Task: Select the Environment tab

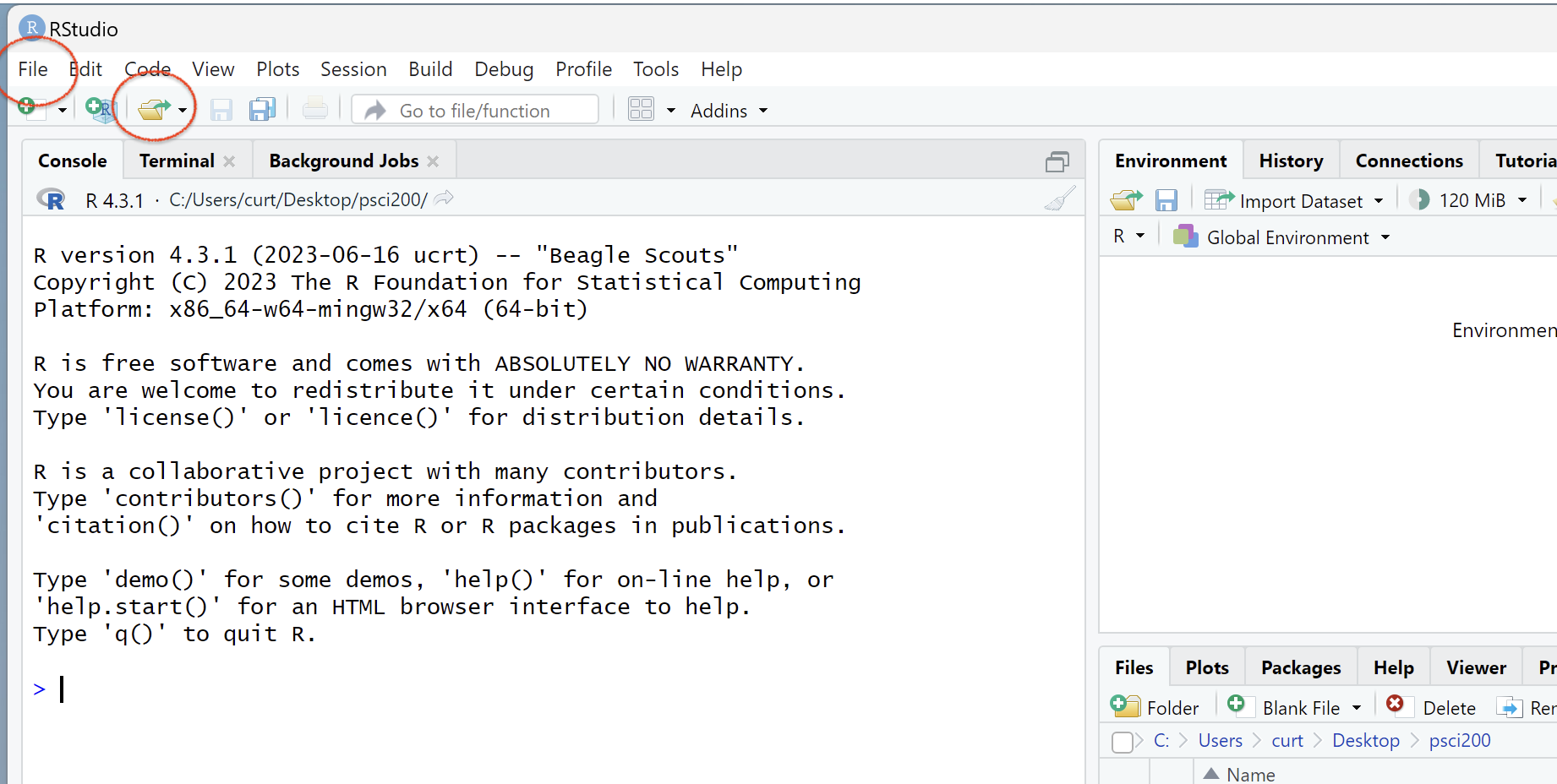Action: click(1171, 161)
